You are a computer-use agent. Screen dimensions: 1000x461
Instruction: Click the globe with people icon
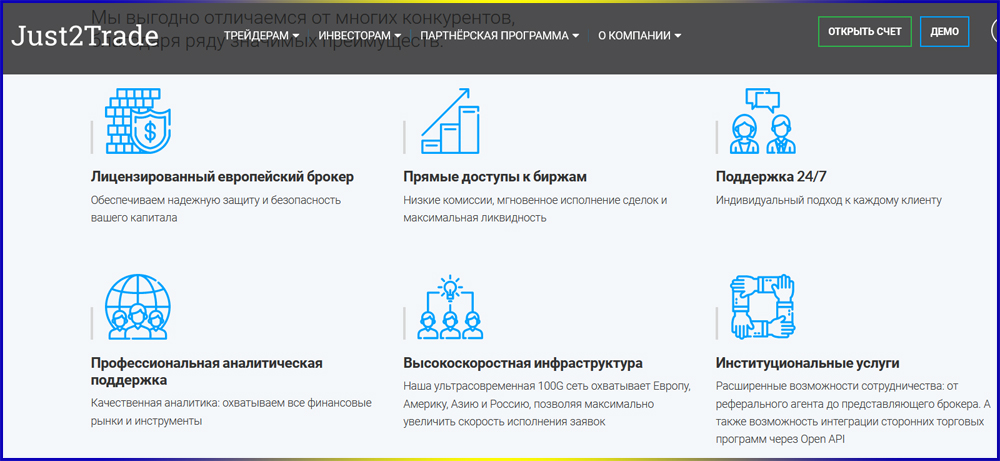click(138, 307)
